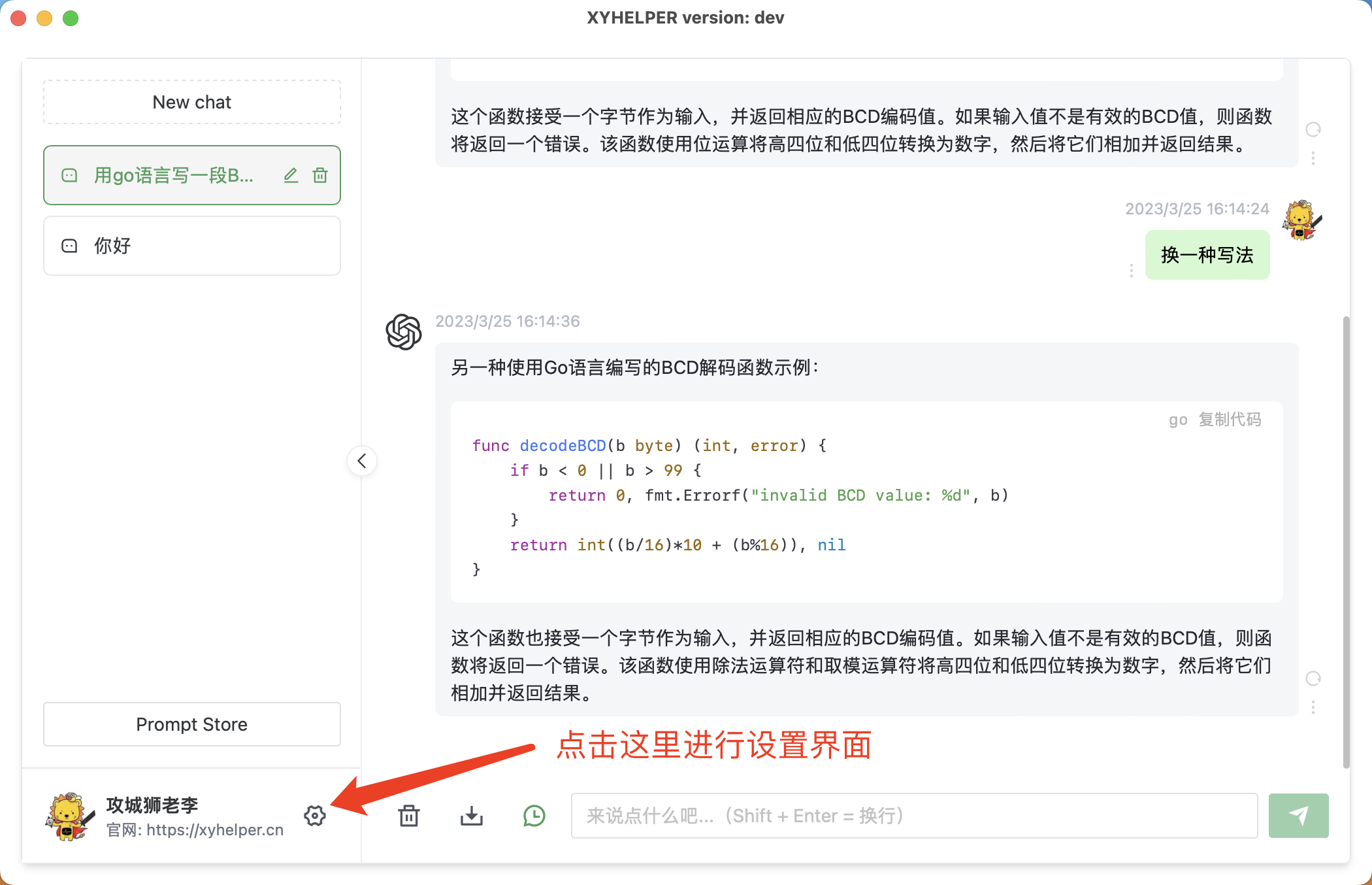Open chat history via the clock icon
The image size is (1372, 885).
click(x=534, y=815)
